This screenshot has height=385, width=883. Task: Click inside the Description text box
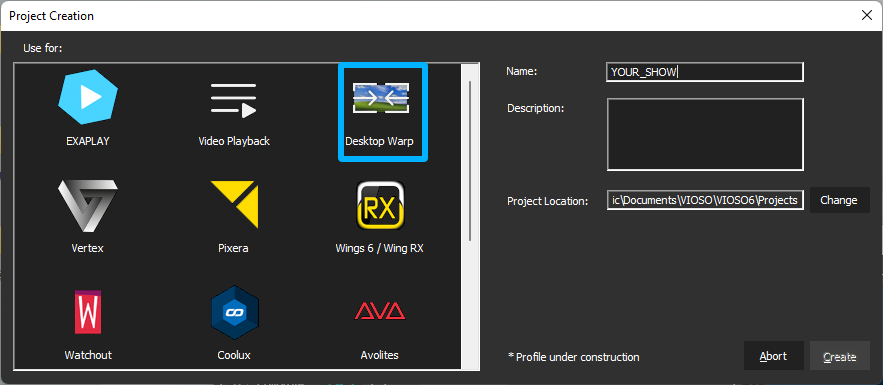point(705,134)
